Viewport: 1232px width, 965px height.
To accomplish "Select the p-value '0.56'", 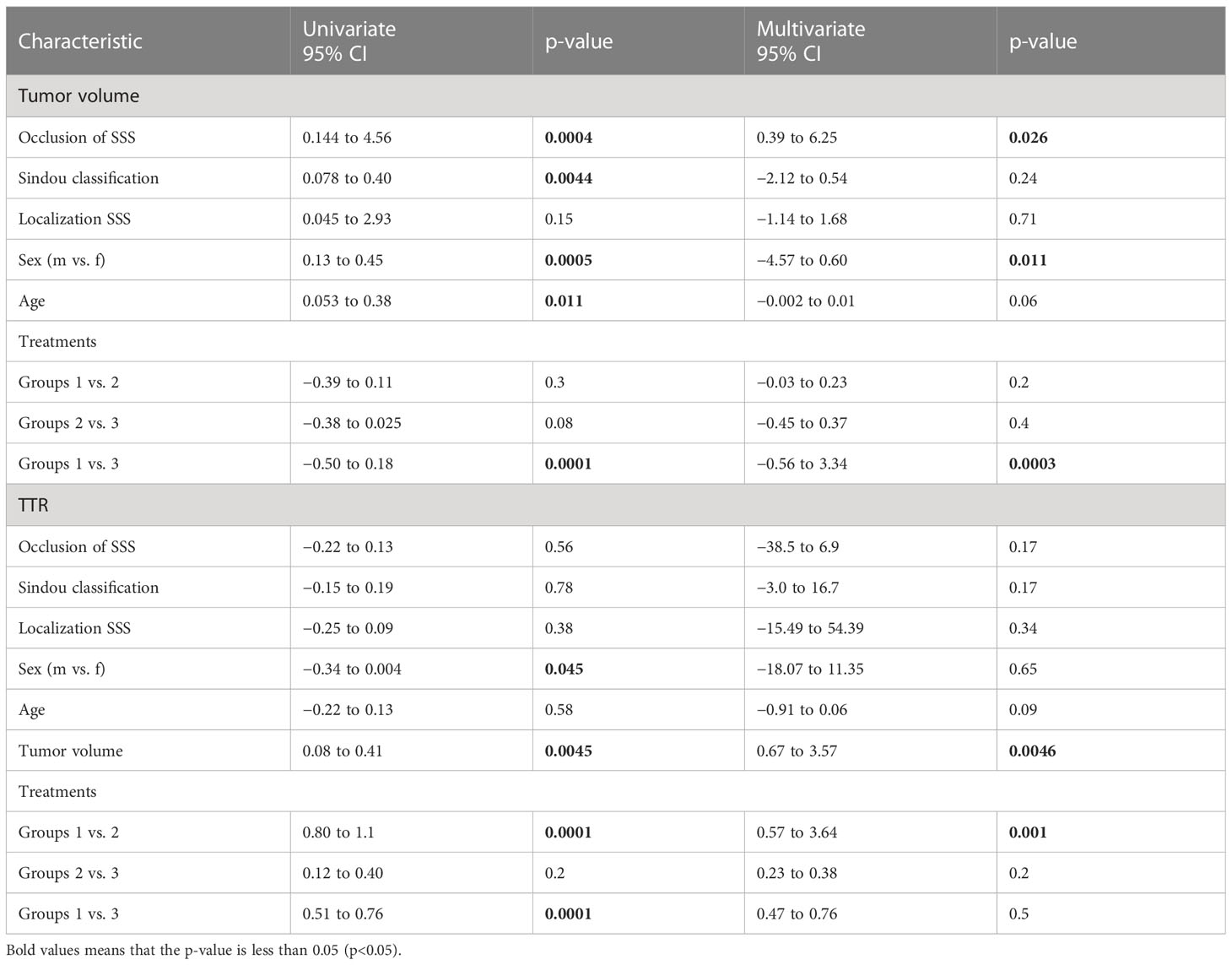I will 559,546.
